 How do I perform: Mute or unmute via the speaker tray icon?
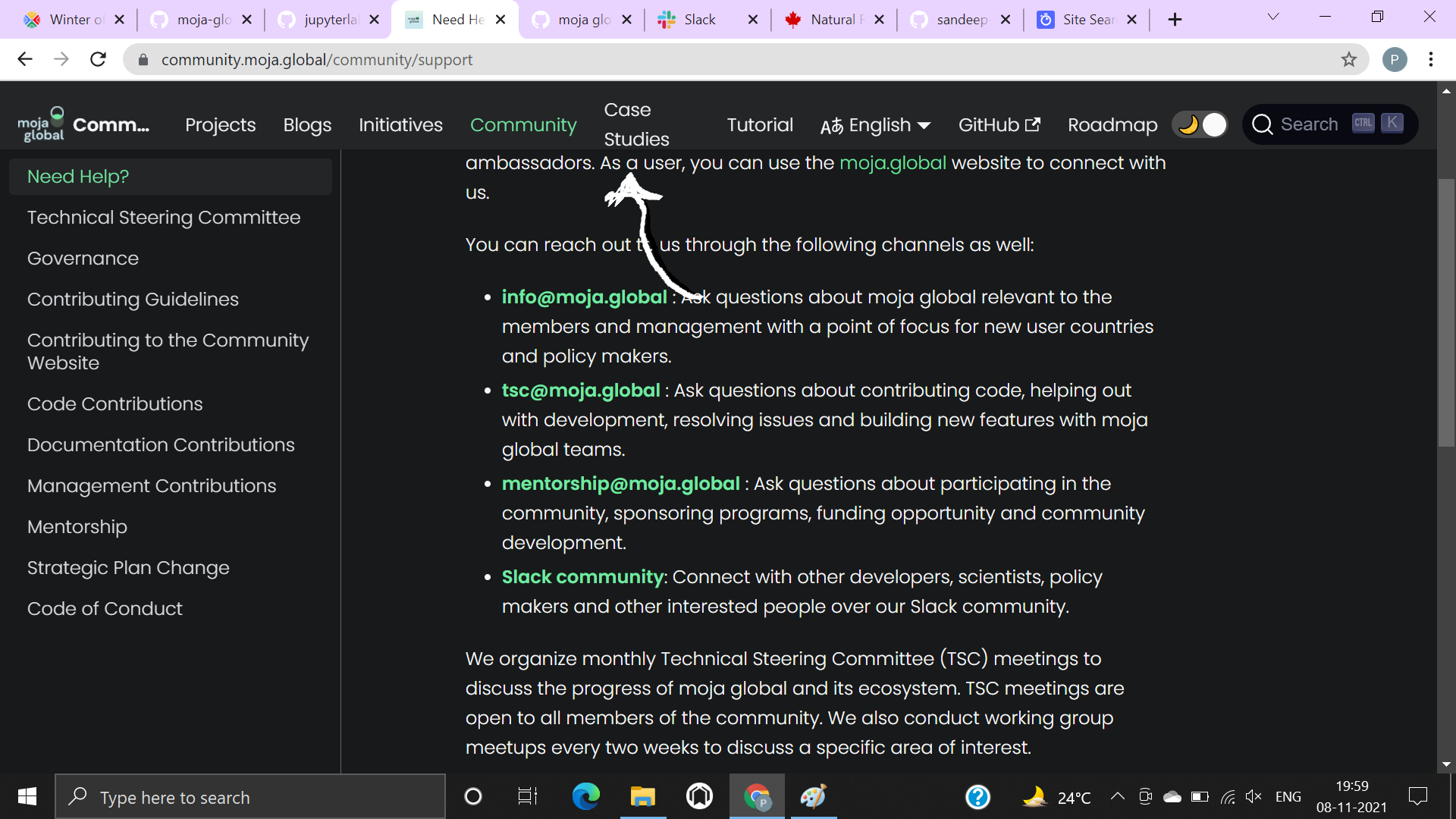coord(1254,796)
